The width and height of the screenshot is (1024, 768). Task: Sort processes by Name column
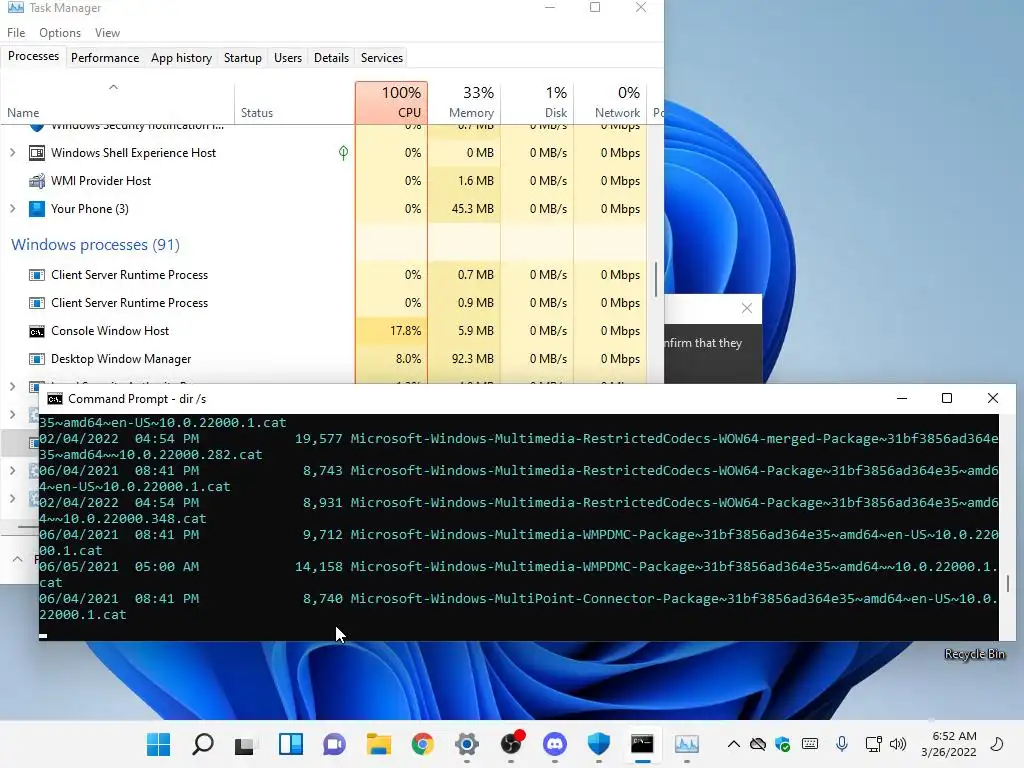pyautogui.click(x=117, y=103)
